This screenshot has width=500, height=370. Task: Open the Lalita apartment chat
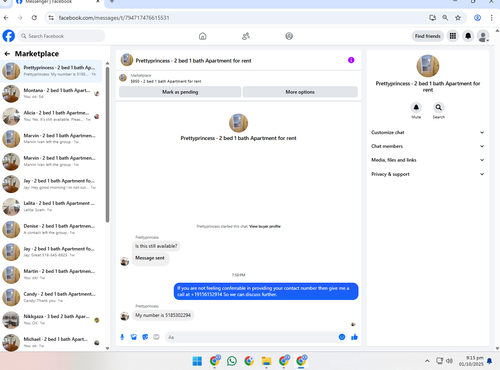(51, 206)
